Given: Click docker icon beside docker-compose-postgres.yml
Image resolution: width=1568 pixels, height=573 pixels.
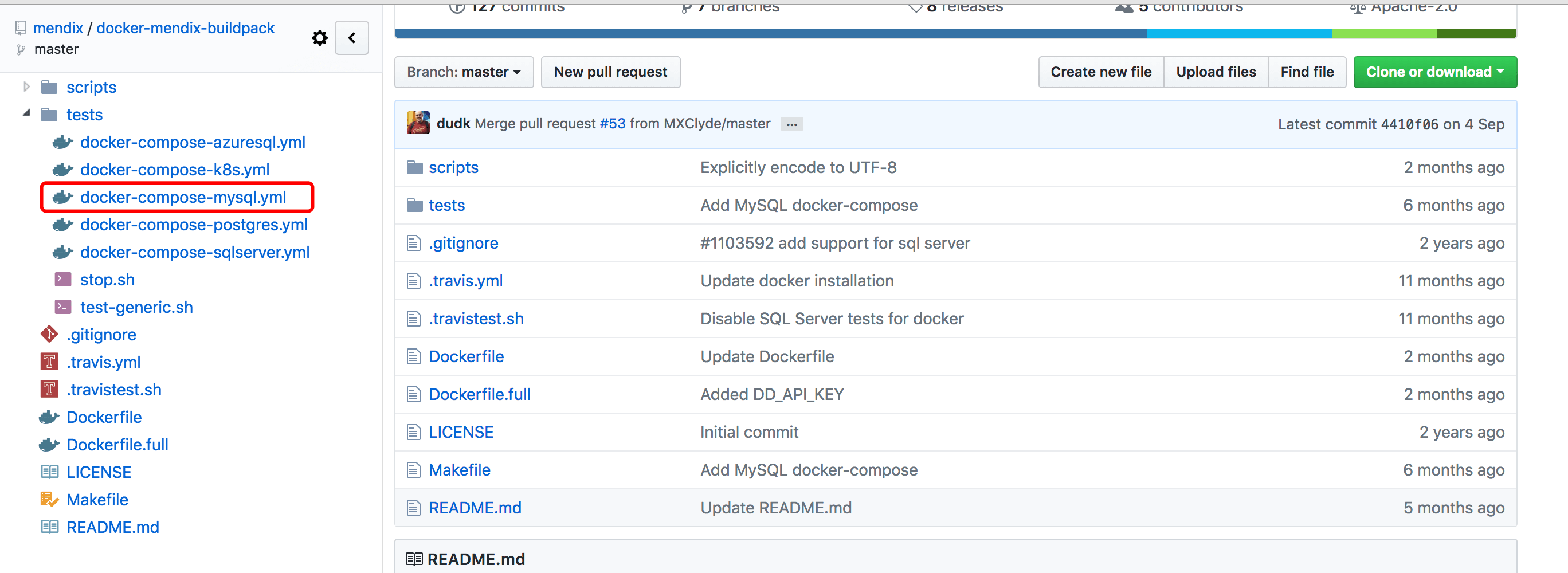Looking at the screenshot, I should tap(62, 225).
